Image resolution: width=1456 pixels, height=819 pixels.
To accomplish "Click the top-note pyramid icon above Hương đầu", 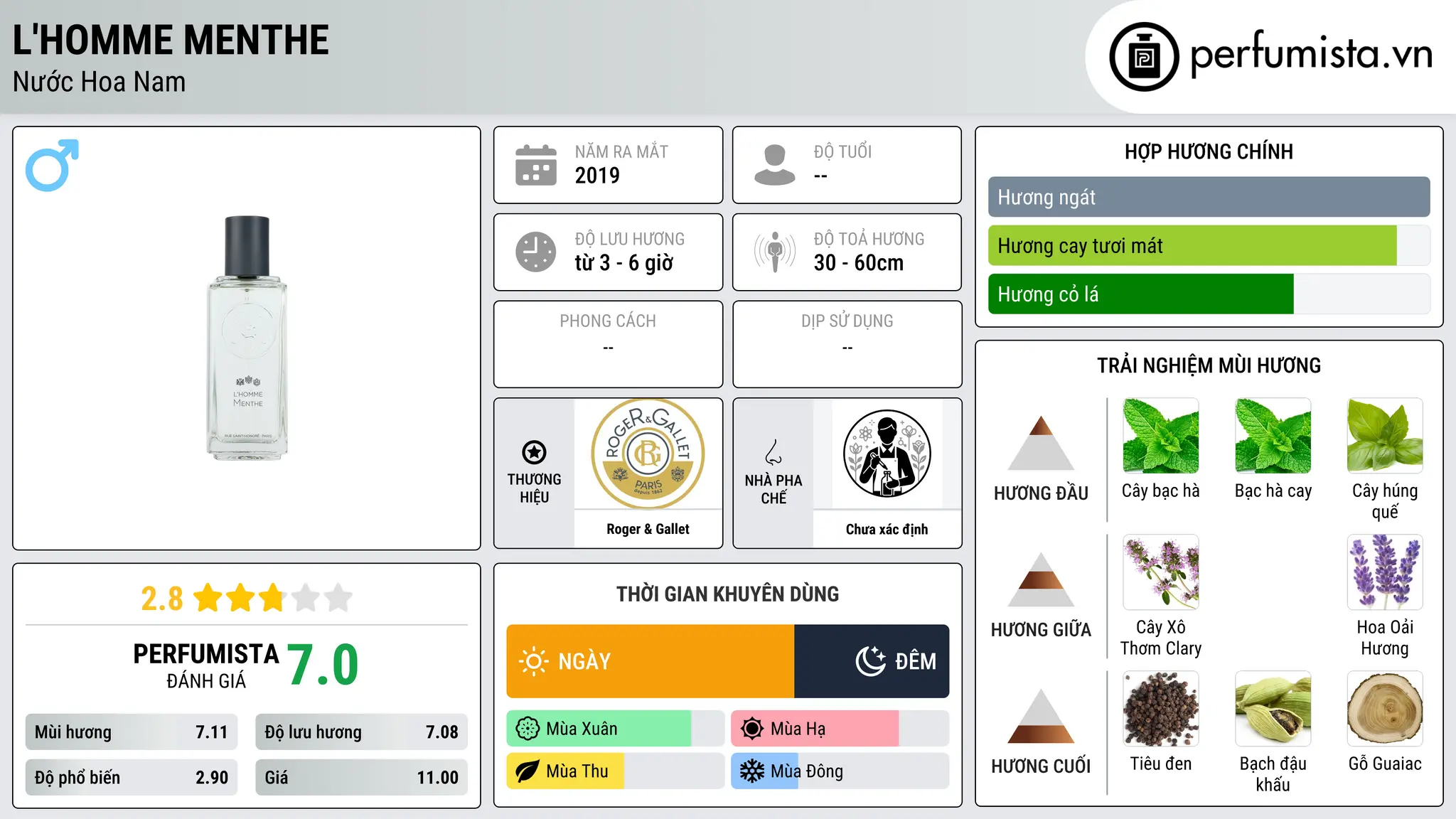I will point(1042,443).
